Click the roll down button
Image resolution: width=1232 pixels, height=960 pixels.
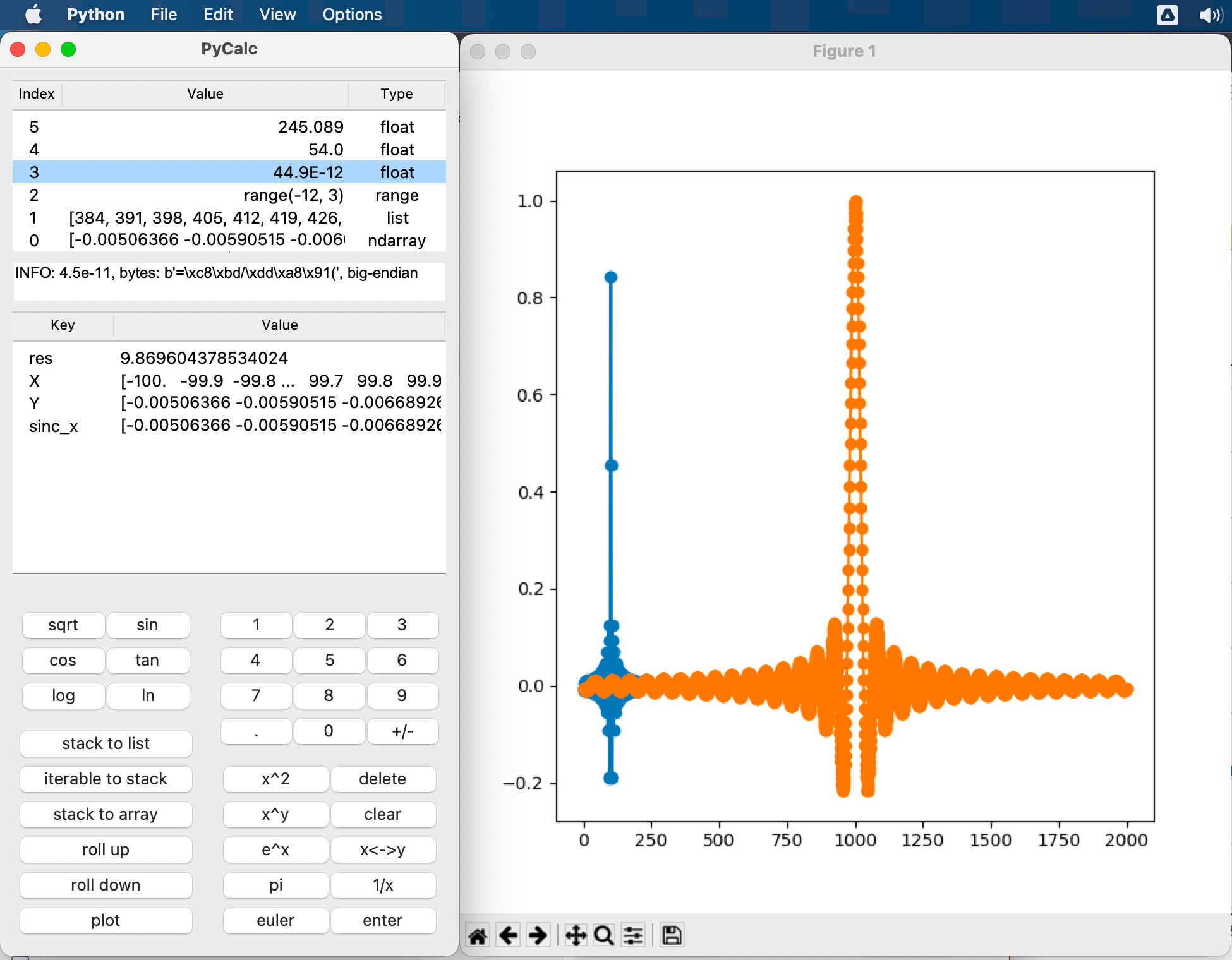[106, 885]
